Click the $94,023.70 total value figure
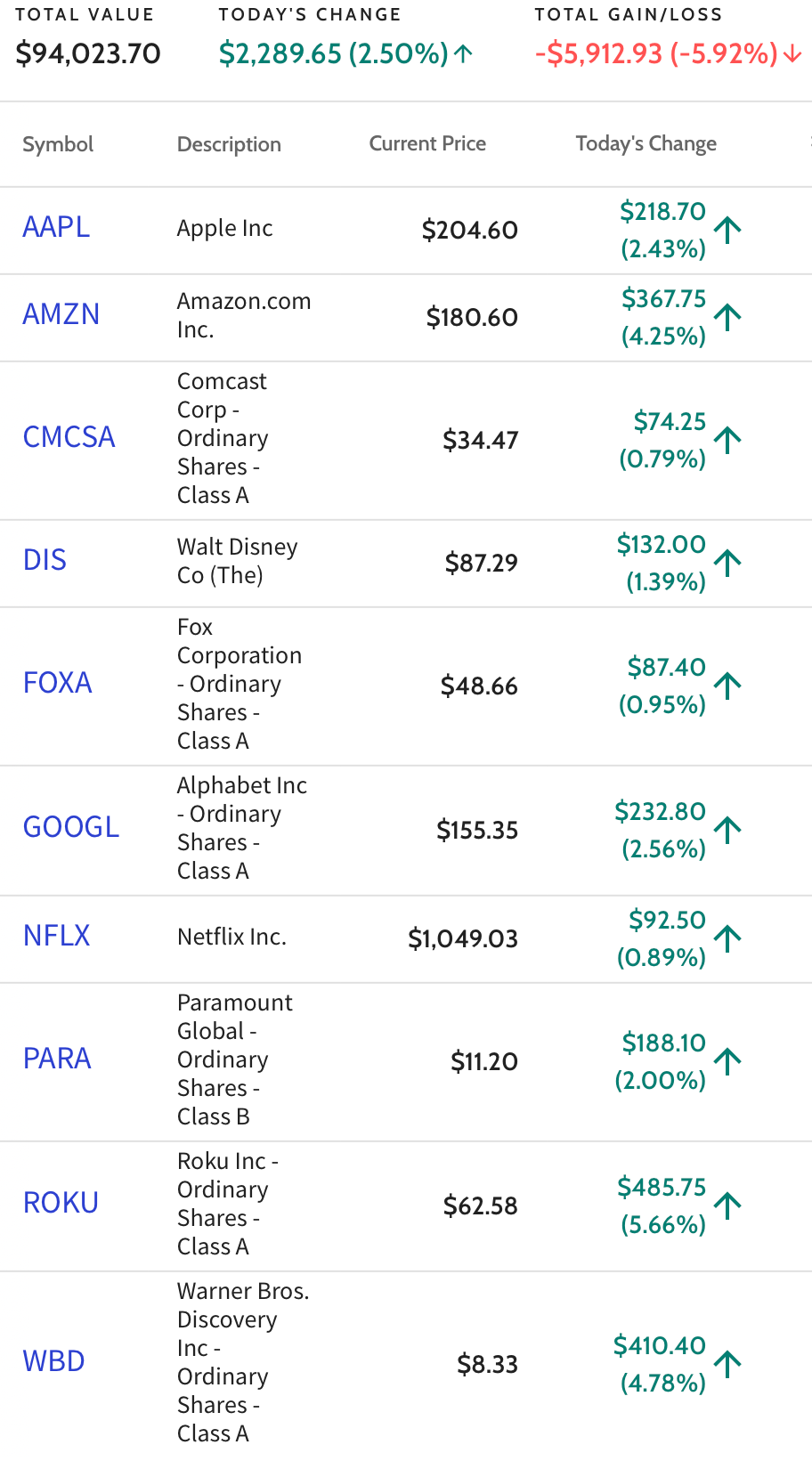 88,53
